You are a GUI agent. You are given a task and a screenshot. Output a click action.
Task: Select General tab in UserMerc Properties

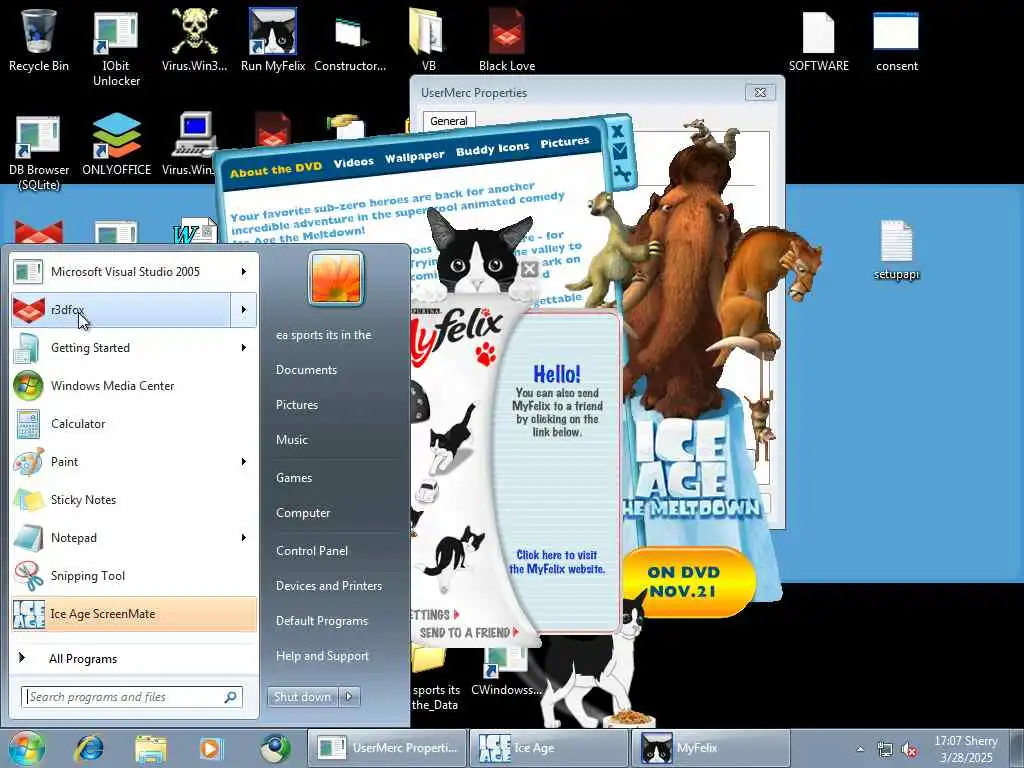449,121
